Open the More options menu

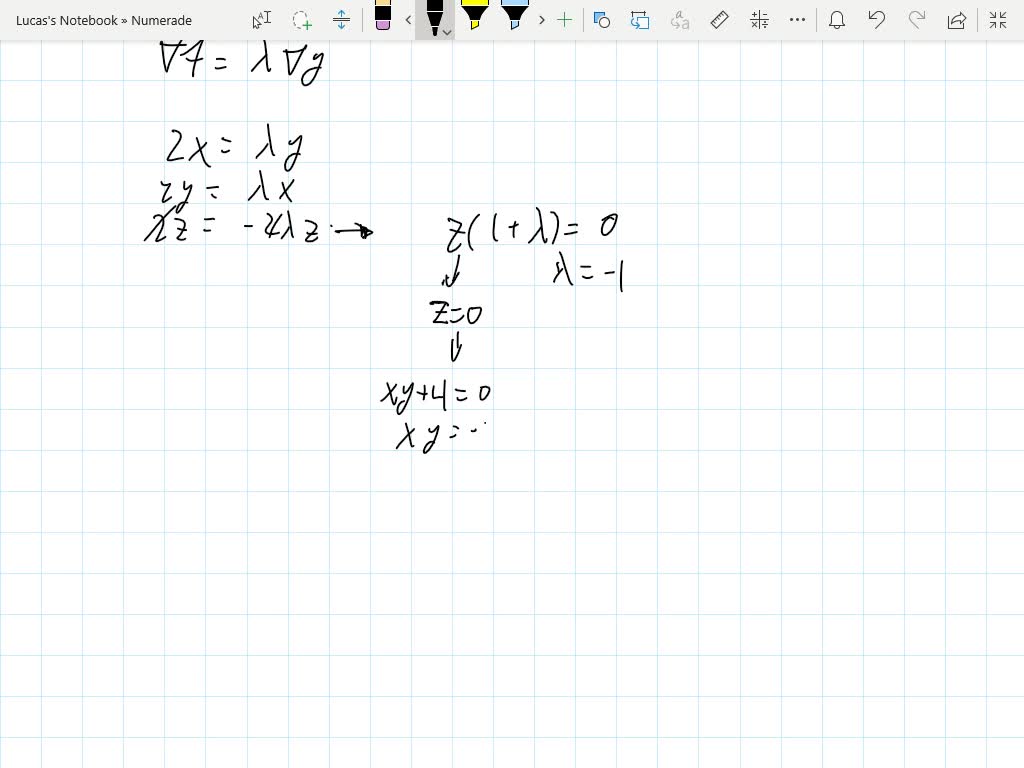(797, 20)
